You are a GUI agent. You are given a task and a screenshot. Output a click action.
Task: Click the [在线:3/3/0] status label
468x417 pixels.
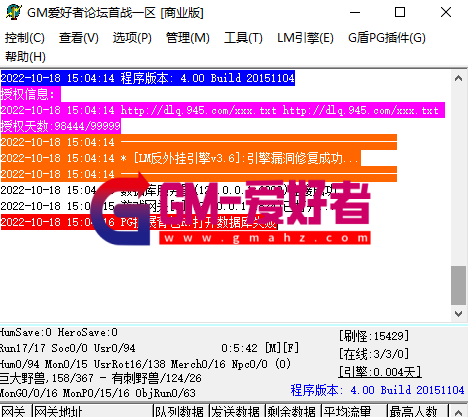click(x=374, y=354)
